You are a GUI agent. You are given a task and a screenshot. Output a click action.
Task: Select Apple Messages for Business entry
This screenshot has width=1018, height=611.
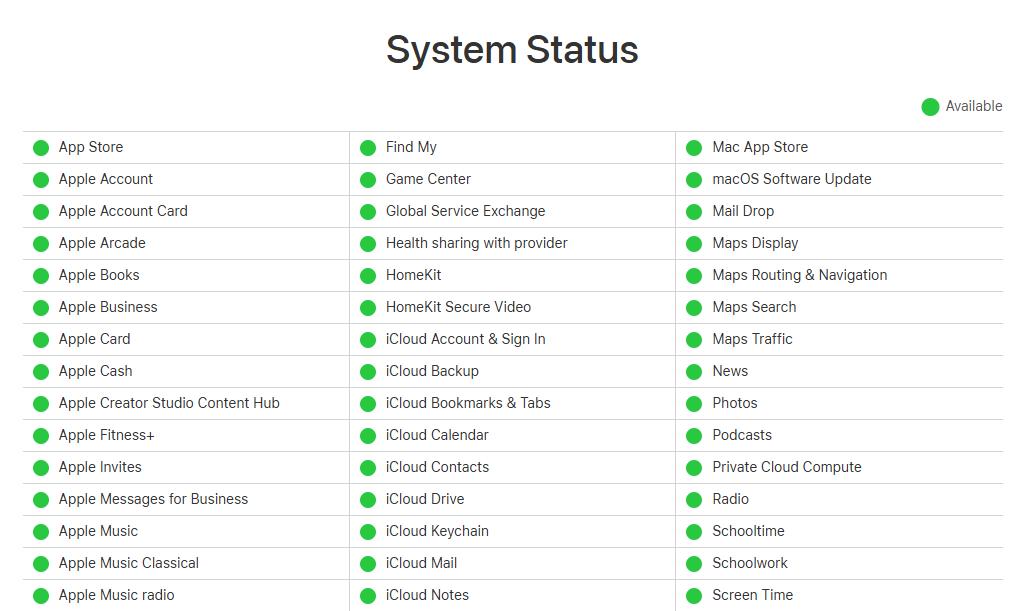pyautogui.click(x=153, y=499)
